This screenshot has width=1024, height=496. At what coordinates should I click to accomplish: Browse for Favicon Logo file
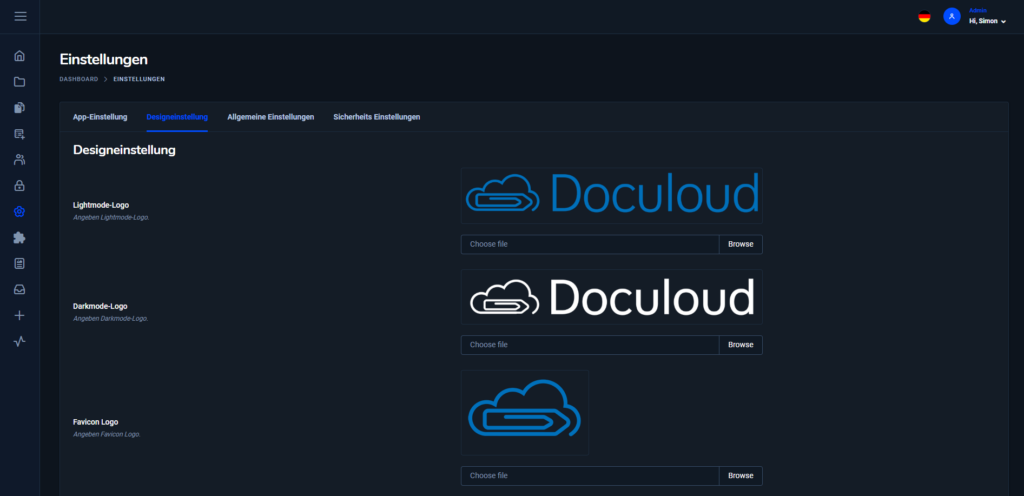pos(741,475)
